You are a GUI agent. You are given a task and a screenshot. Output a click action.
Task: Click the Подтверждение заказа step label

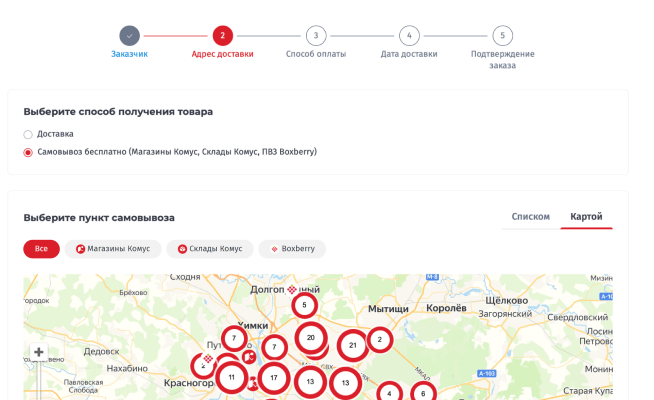point(503,60)
